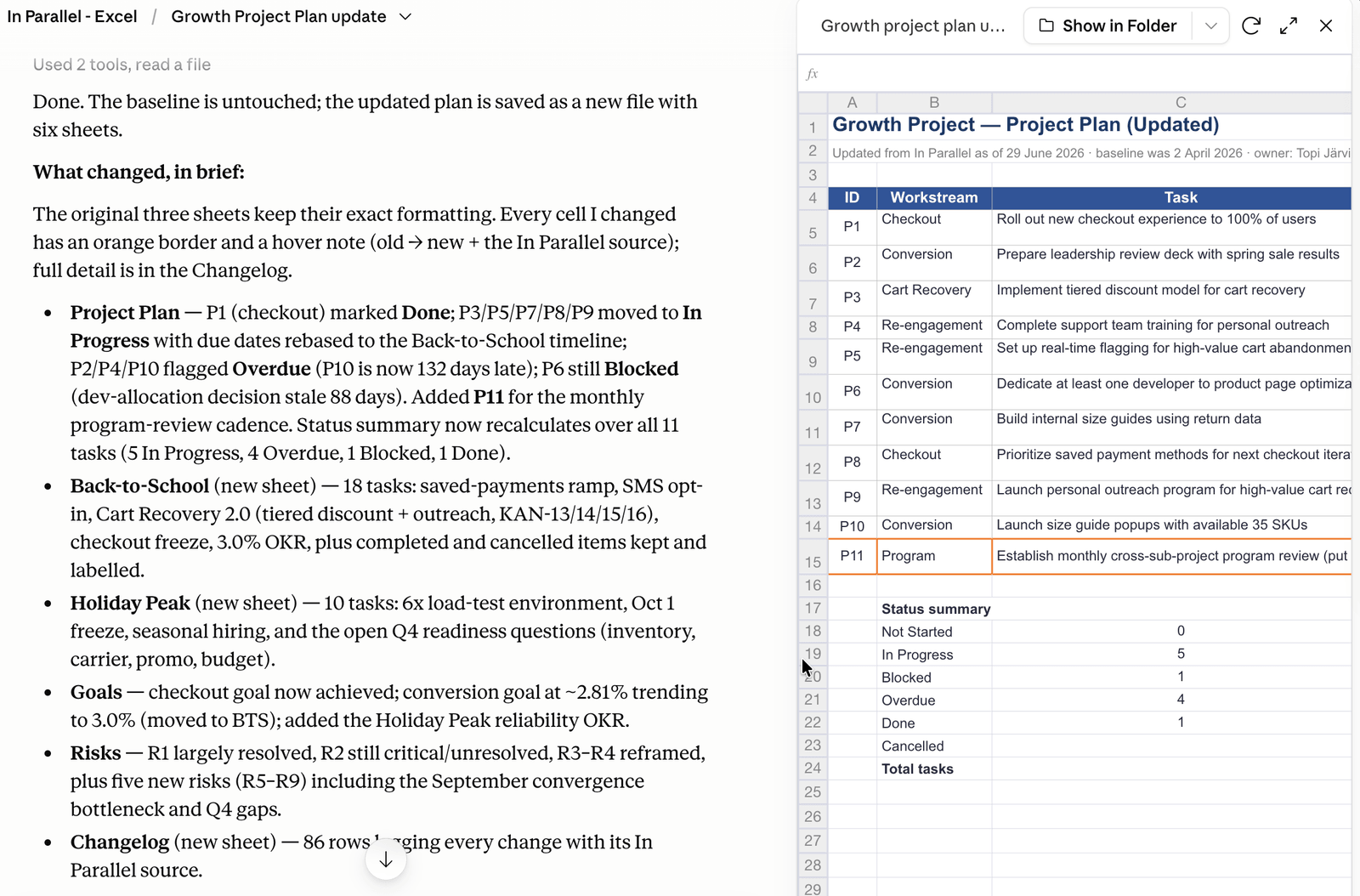Open the Growth Project Plan update chevron menu

click(x=405, y=17)
